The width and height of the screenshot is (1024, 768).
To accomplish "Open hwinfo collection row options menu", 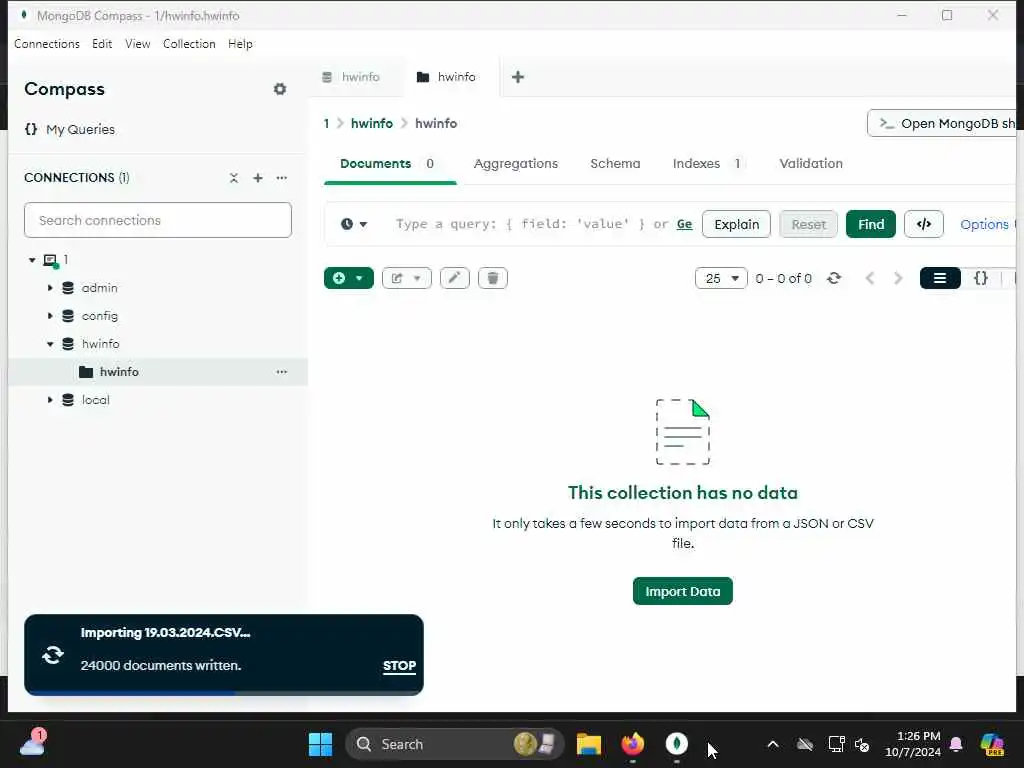I will point(281,372).
